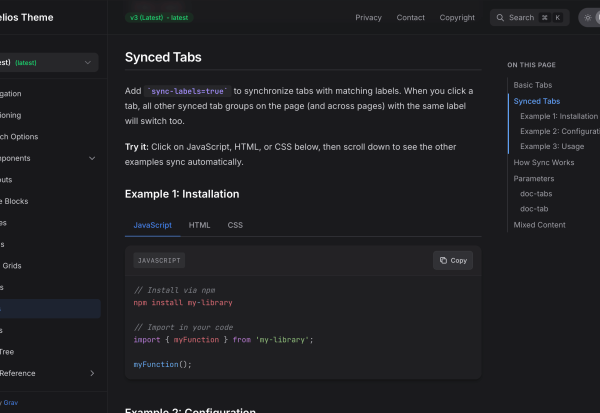
Task: Go to Example 1: Installation outline entry
Action: pyautogui.click(x=559, y=116)
